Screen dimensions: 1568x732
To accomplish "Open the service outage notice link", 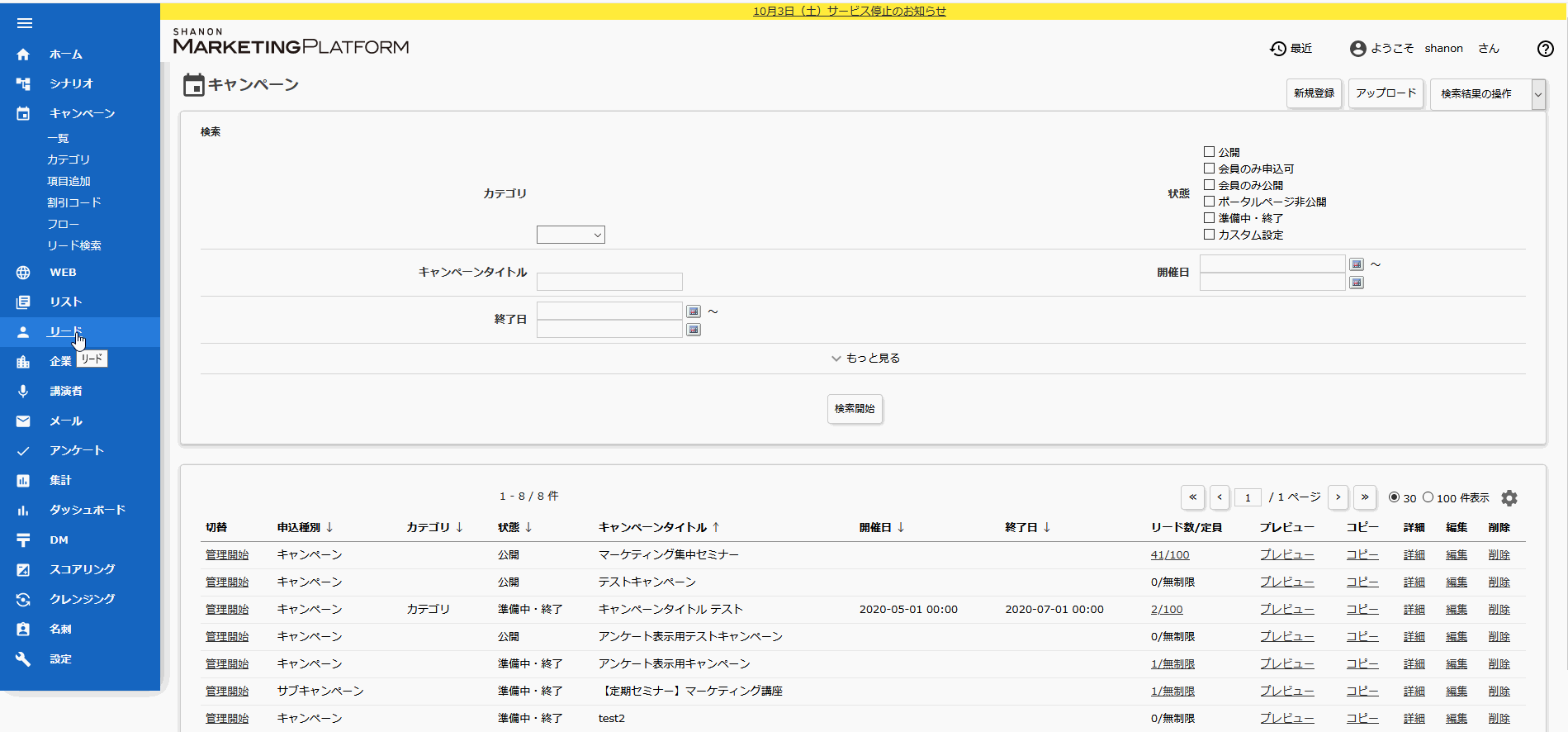I will 850,11.
